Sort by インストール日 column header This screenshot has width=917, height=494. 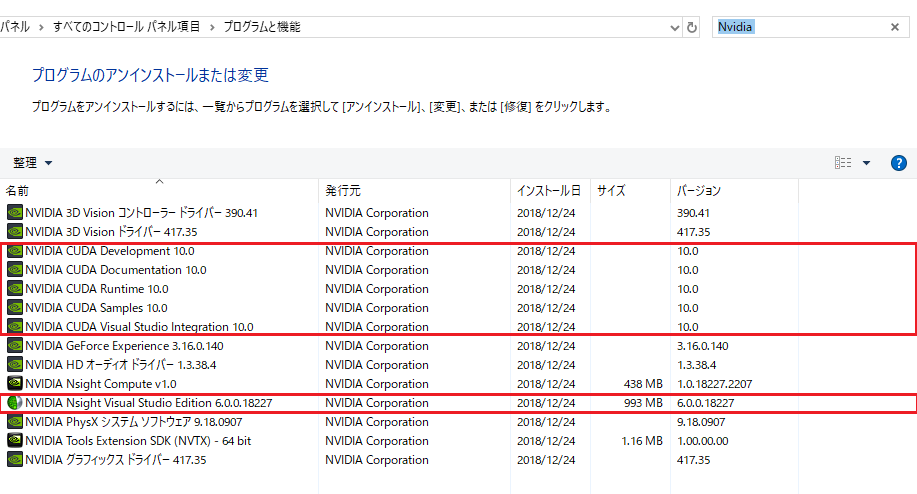pos(550,191)
